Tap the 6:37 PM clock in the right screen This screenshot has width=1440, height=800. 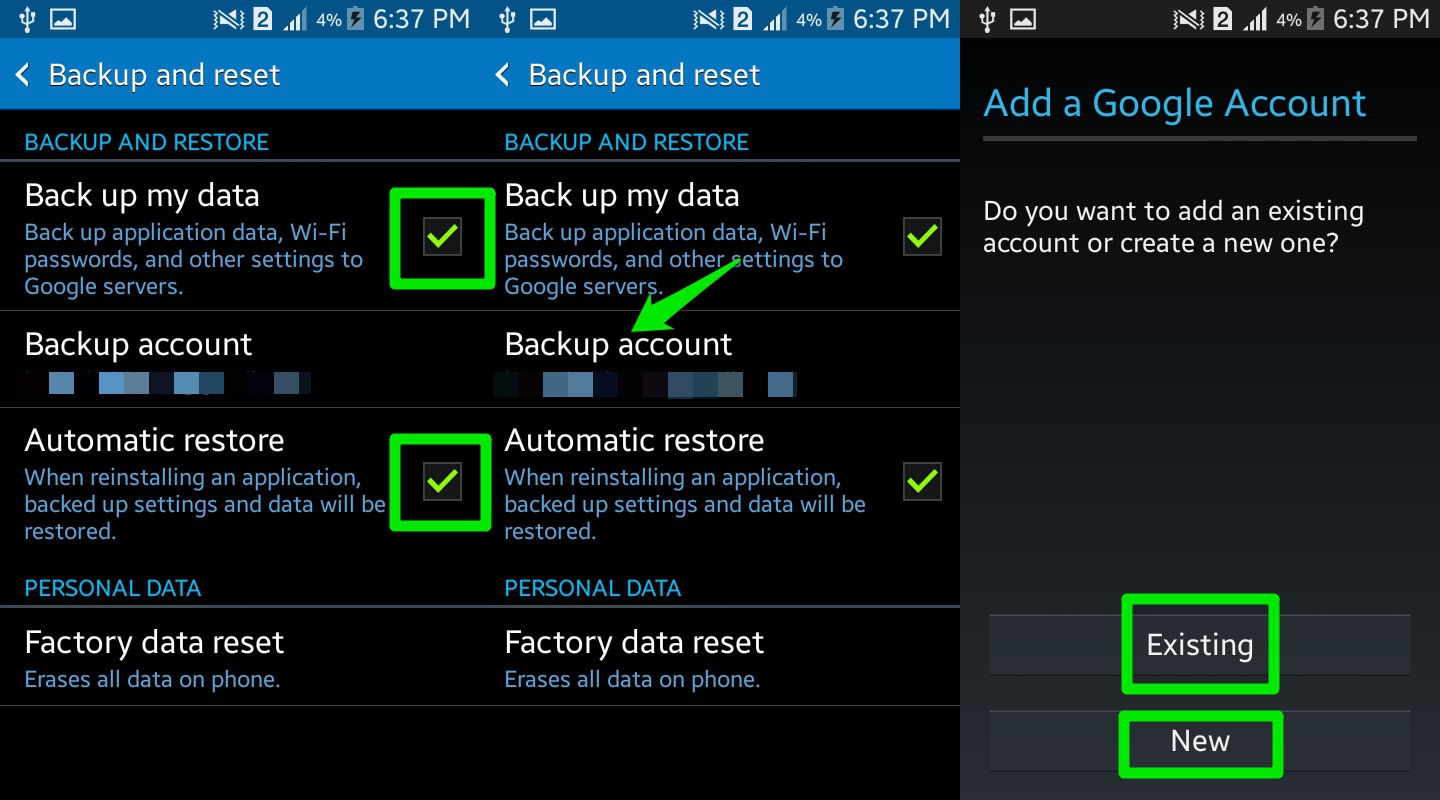1381,19
